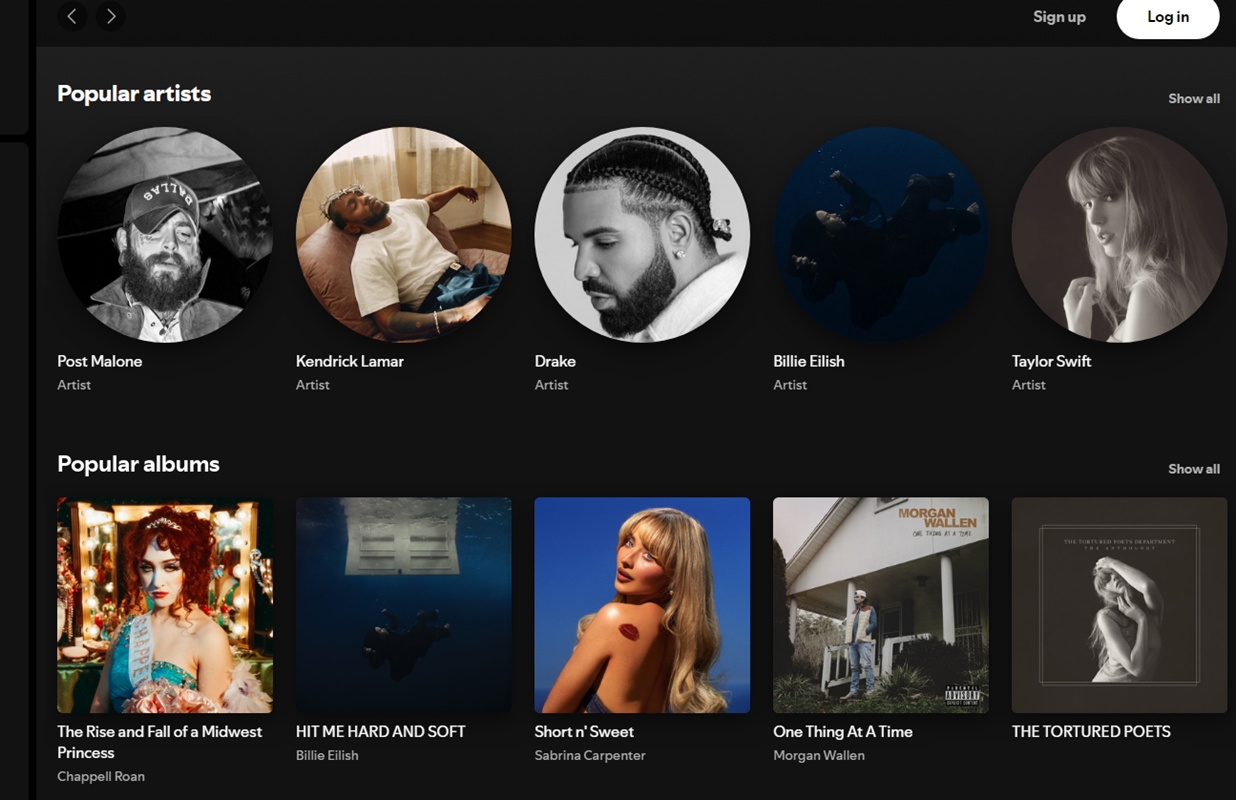Screen dimensions: 1236x800
Task: Click the Taylor Swift name text
Action: click(x=1051, y=361)
